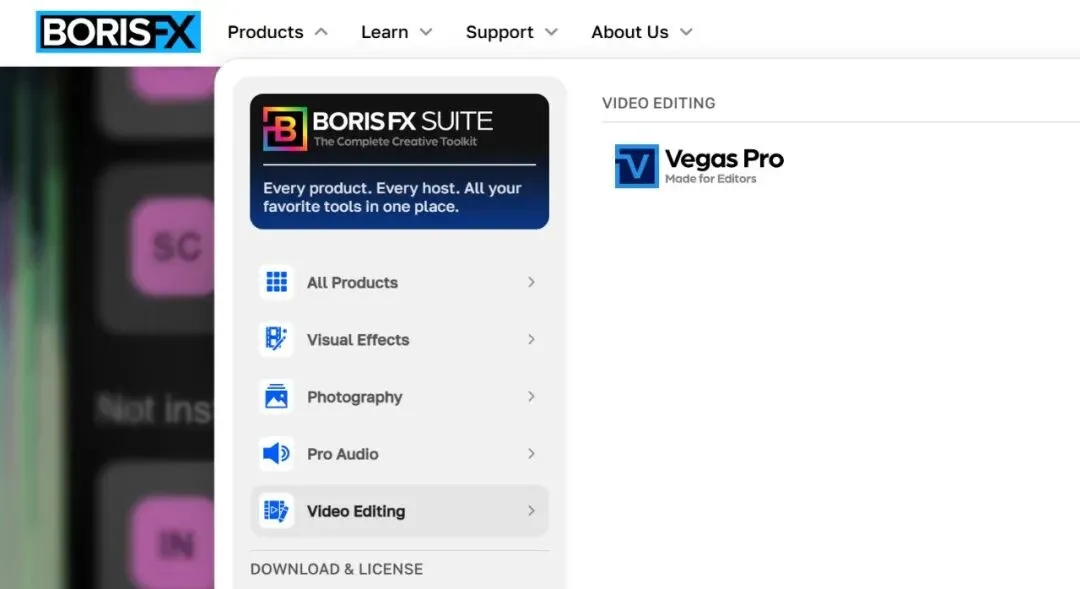Click the DOWNLOAD & LICENSE heading
Image resolution: width=1080 pixels, height=589 pixels.
[x=336, y=569]
